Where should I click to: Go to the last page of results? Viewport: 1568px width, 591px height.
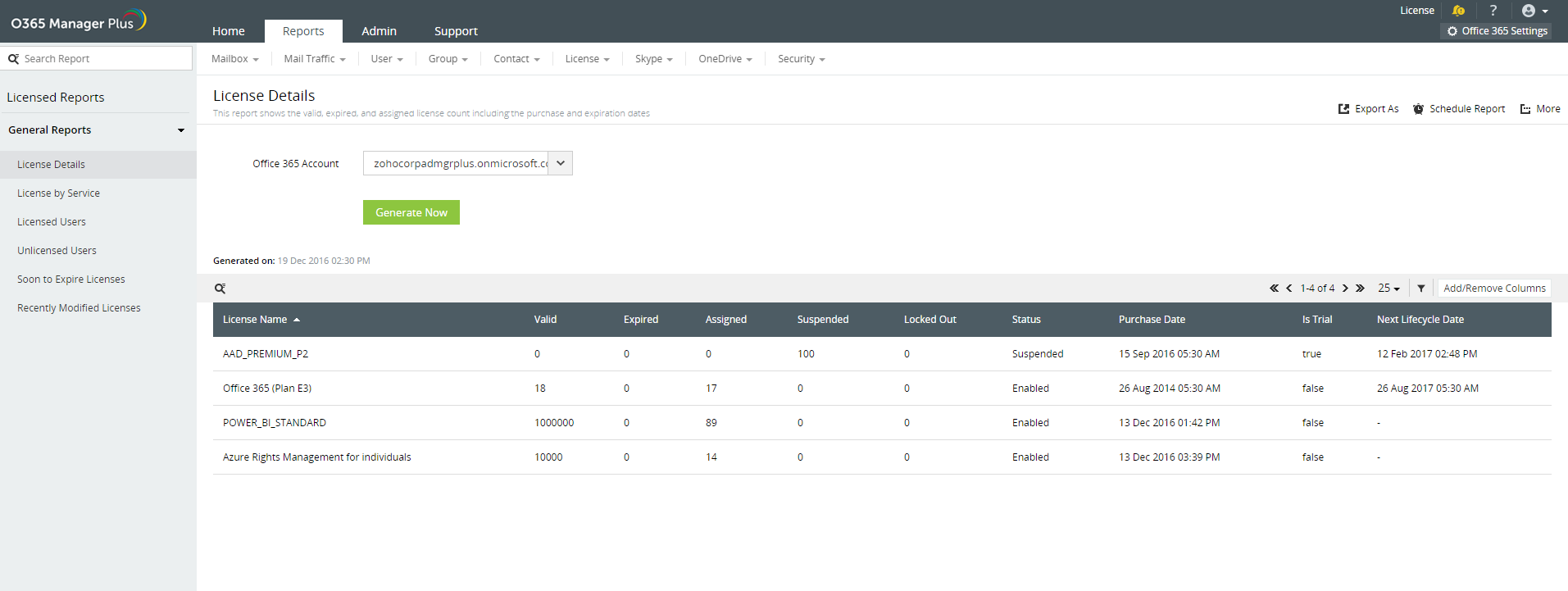click(x=1360, y=289)
